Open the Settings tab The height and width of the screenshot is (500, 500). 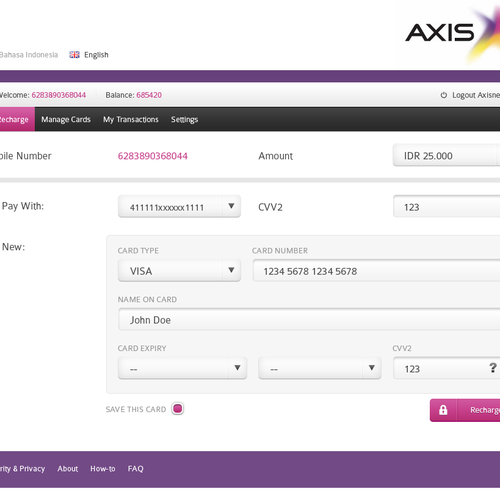[x=184, y=119]
